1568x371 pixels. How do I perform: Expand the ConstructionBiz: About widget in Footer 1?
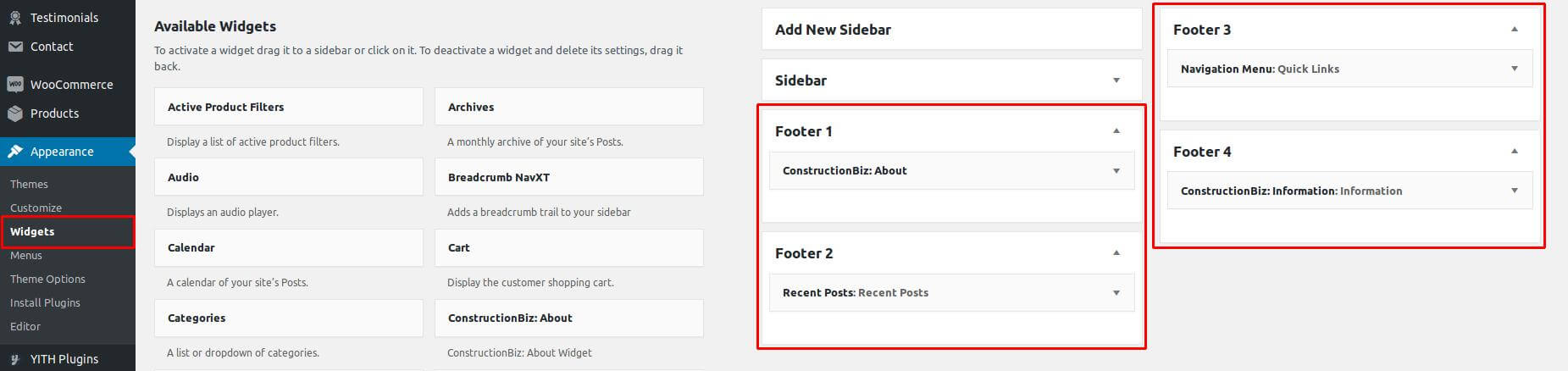1116,171
